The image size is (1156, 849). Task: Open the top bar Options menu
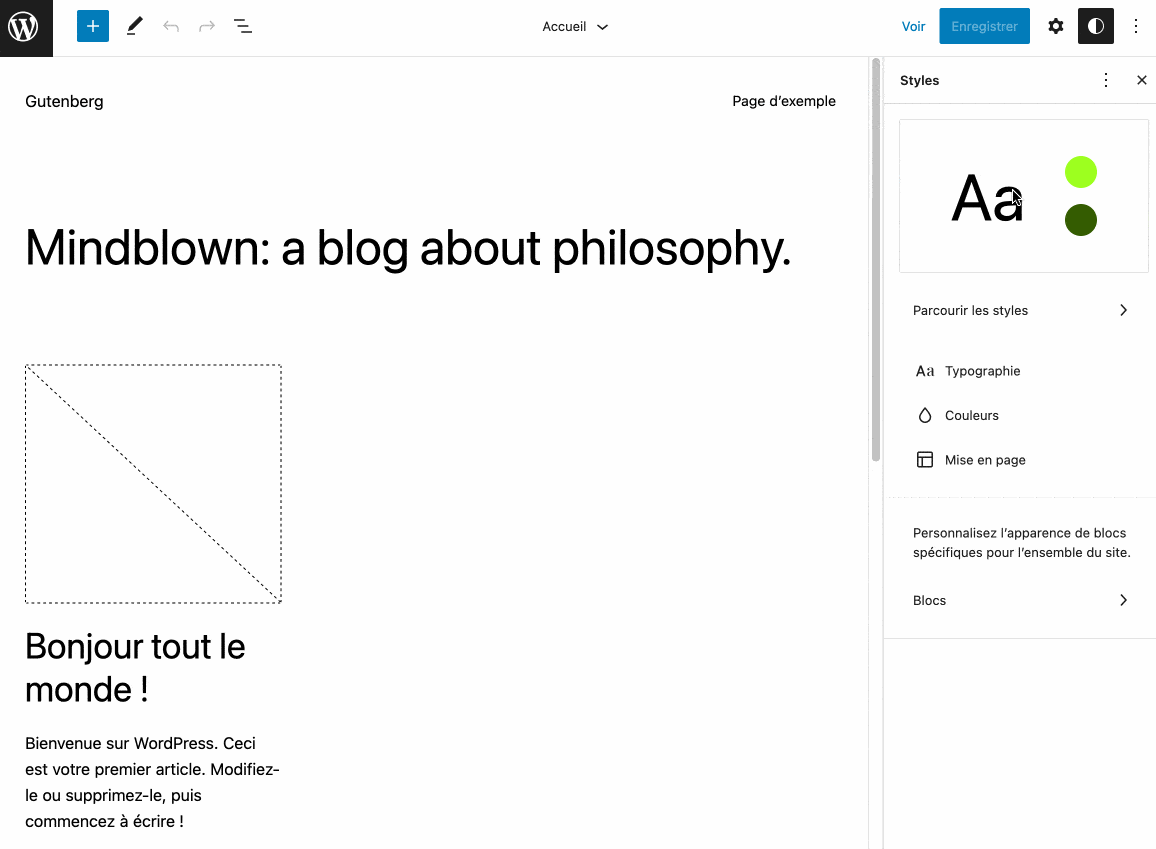pyautogui.click(x=1136, y=27)
